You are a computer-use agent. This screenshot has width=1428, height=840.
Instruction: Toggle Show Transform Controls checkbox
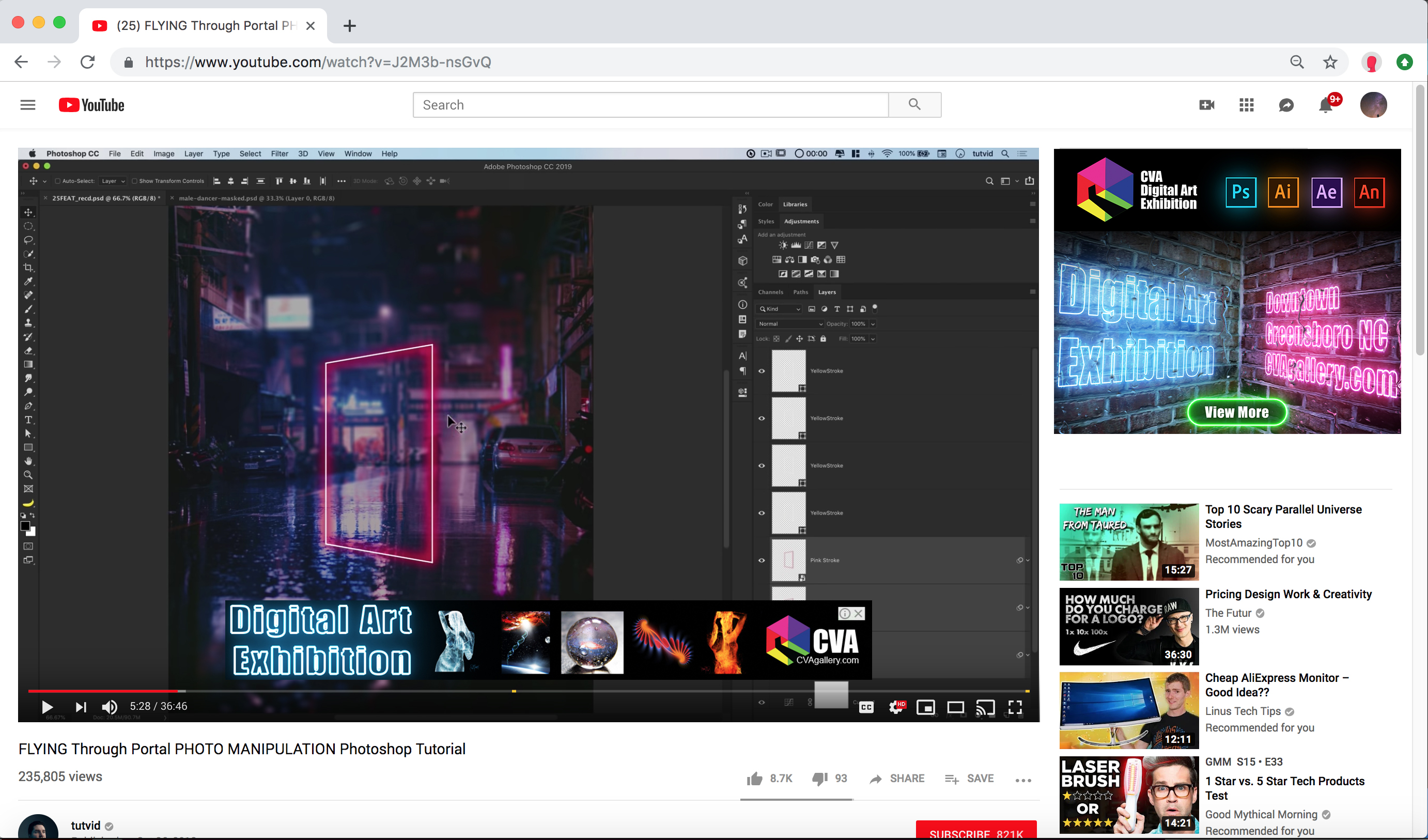click(x=134, y=181)
